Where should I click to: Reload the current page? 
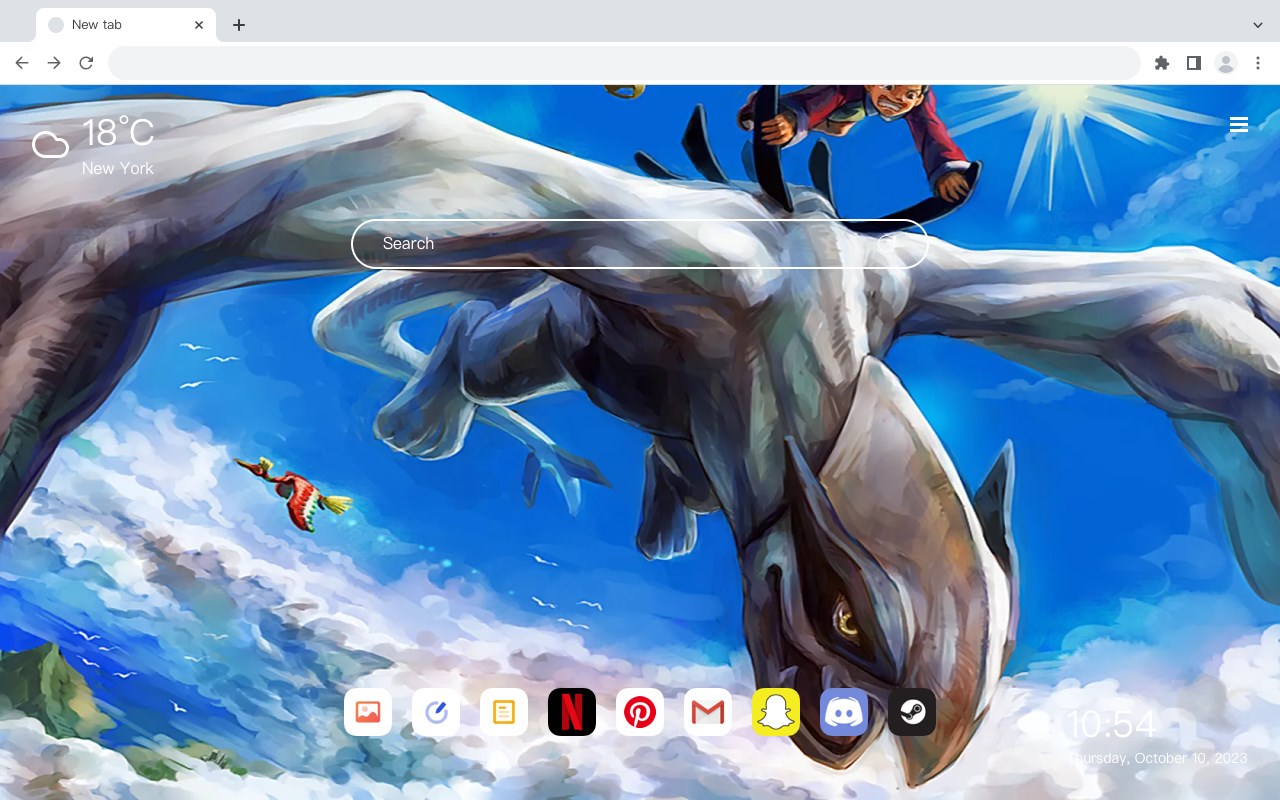coord(86,63)
